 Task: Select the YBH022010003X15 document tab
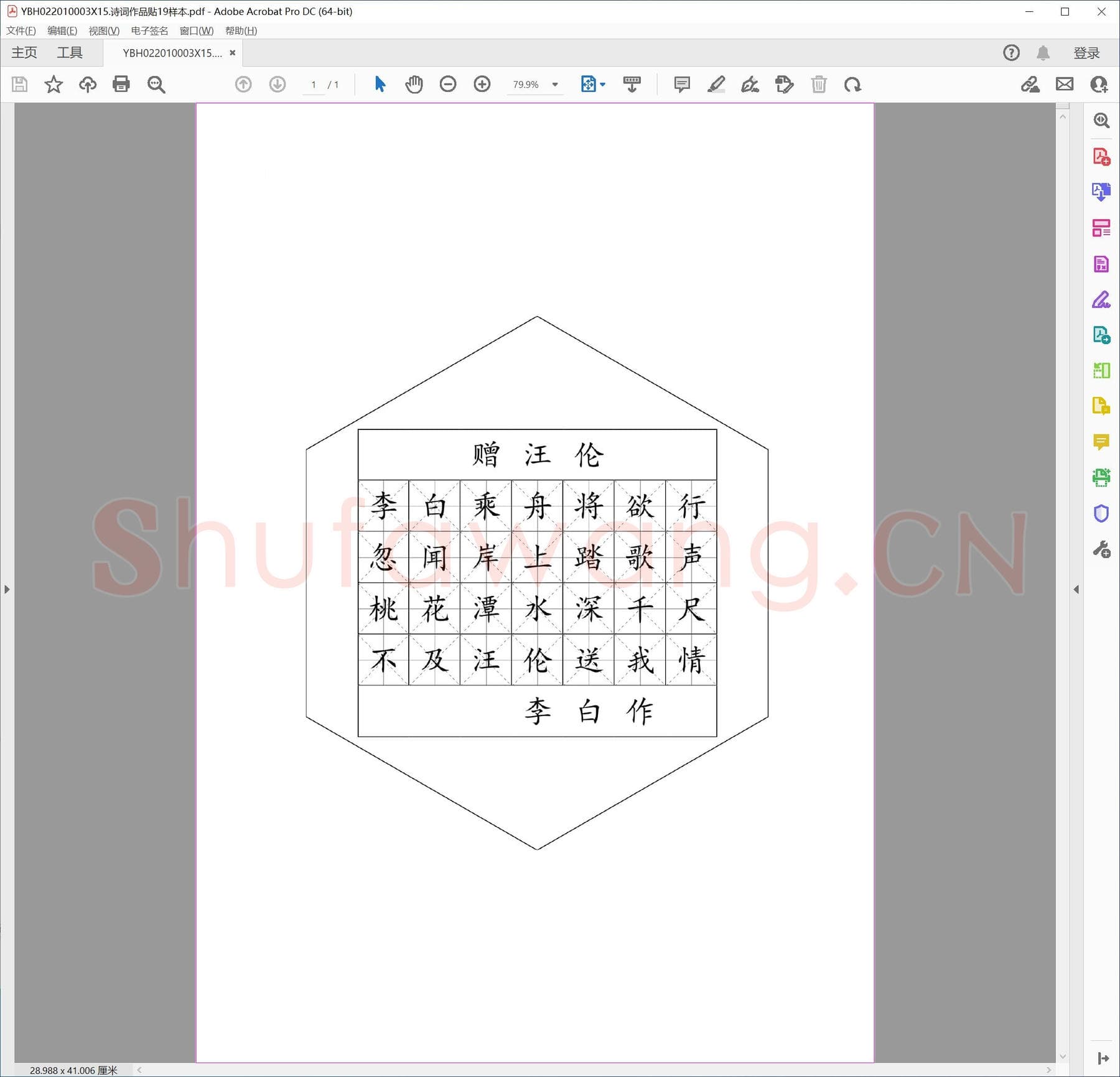[x=172, y=53]
